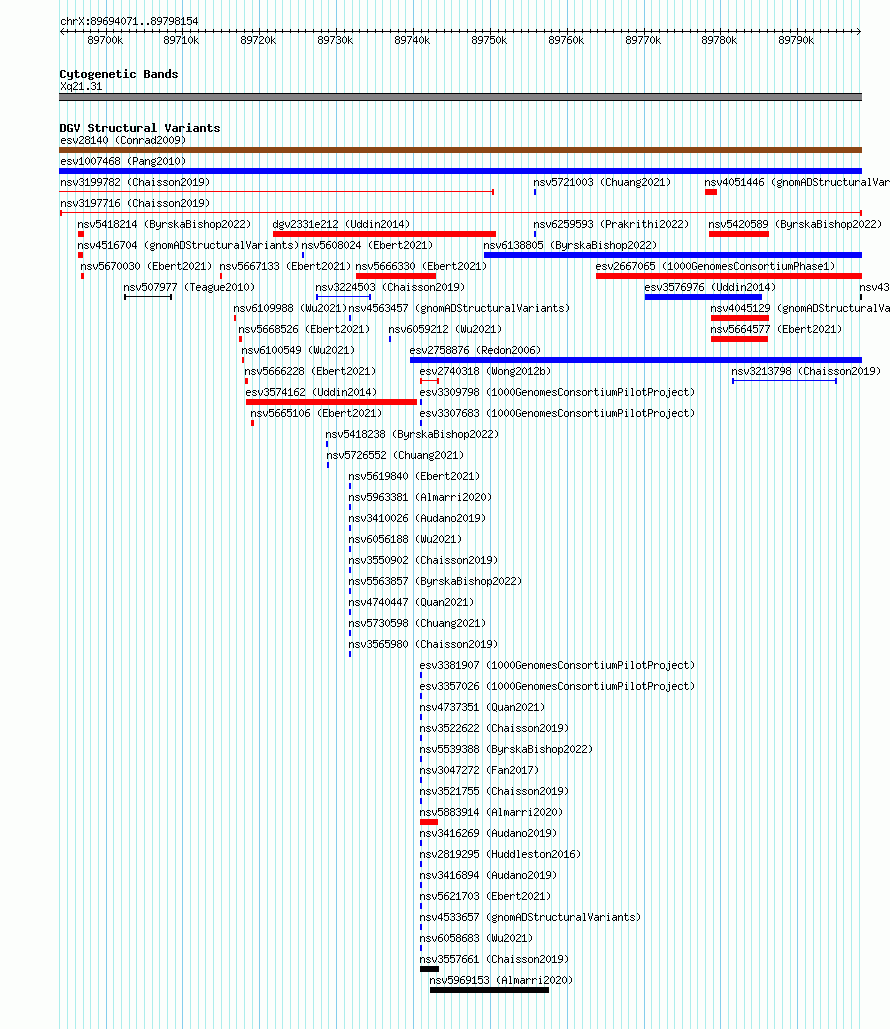Click nsv4045129 gnomAD variant label
Viewport: 890px width, 1029px height.
click(x=799, y=308)
